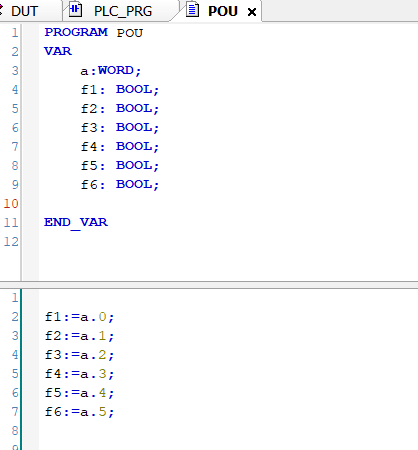Click the VAR keyword

[58, 51]
